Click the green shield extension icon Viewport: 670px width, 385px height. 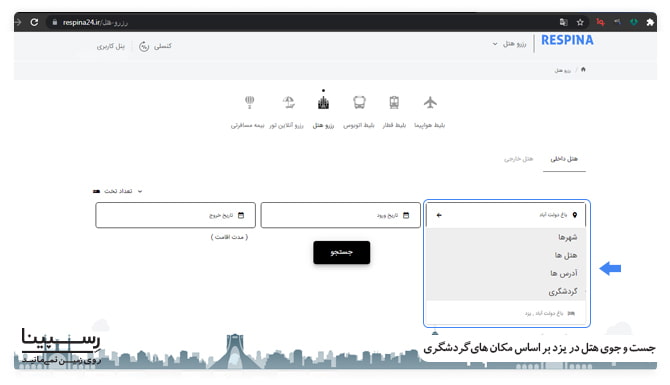(x=634, y=22)
